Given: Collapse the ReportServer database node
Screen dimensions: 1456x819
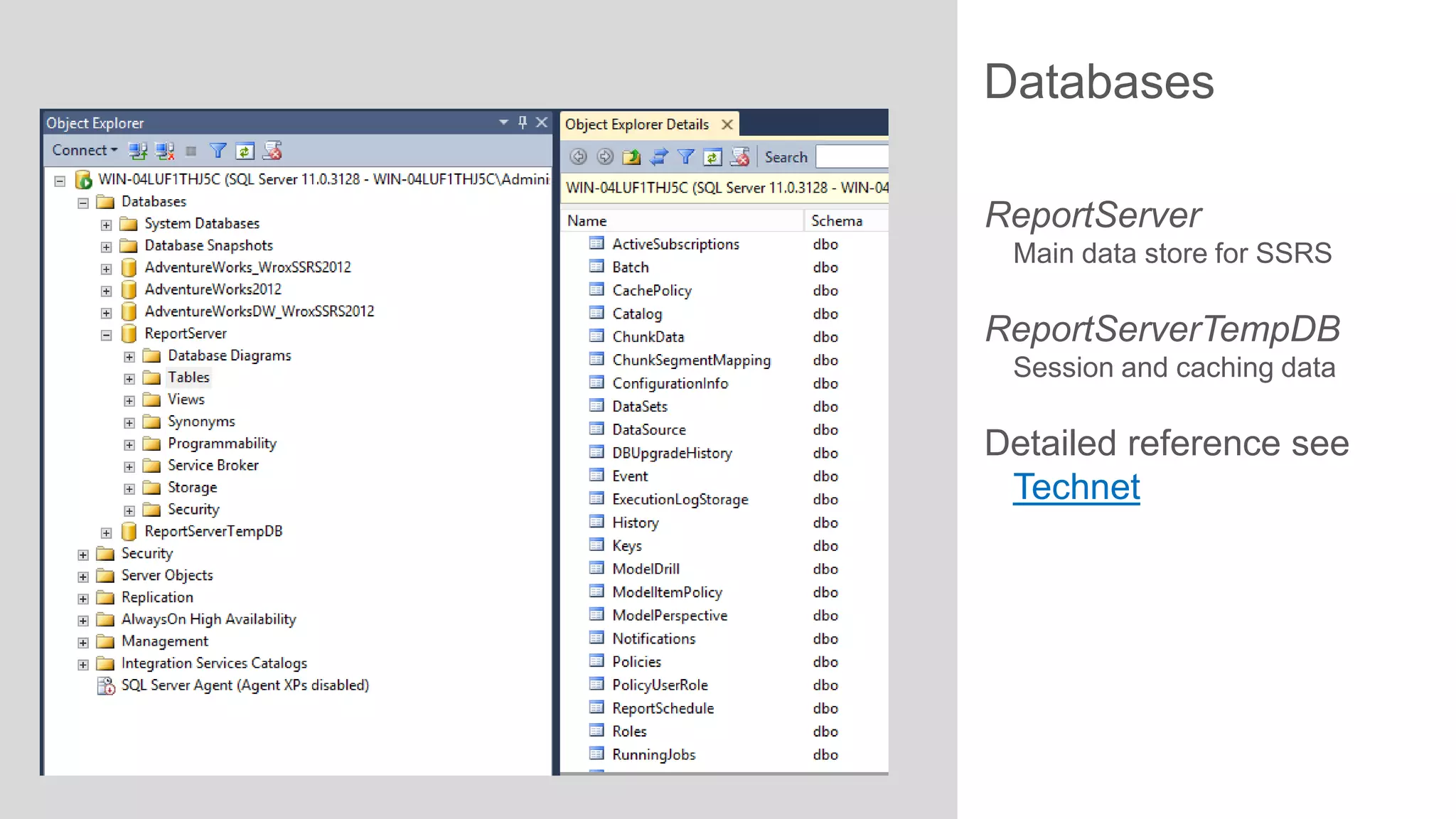Looking at the screenshot, I should [x=106, y=335].
